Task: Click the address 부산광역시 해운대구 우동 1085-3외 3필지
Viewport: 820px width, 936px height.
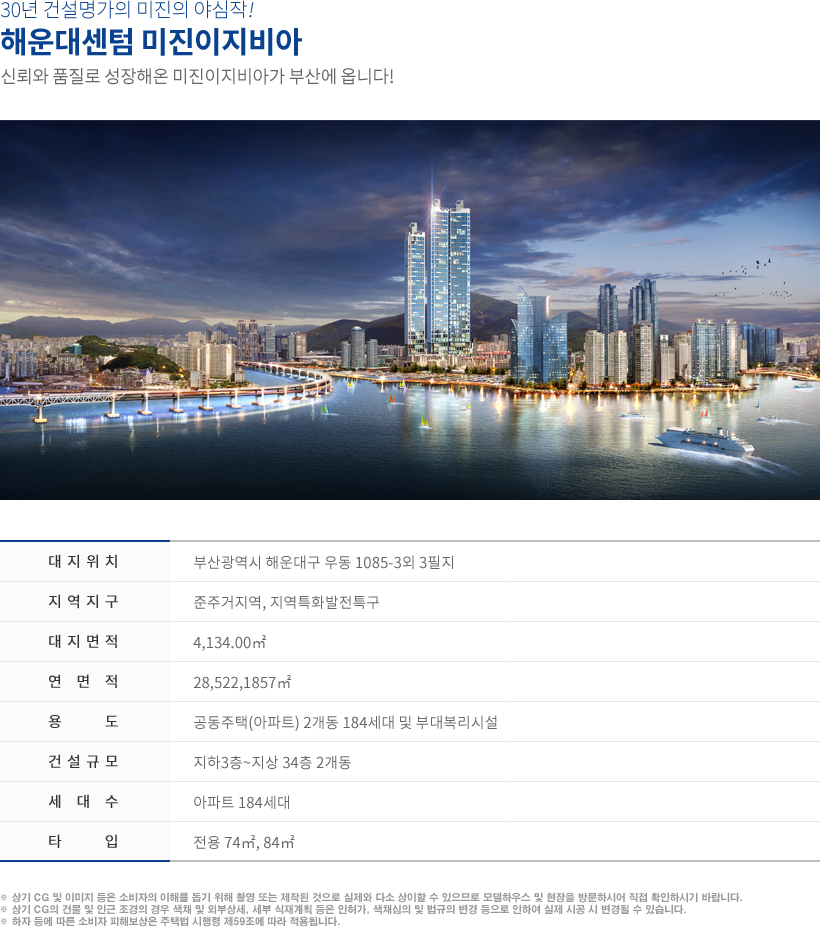Action: (323, 562)
